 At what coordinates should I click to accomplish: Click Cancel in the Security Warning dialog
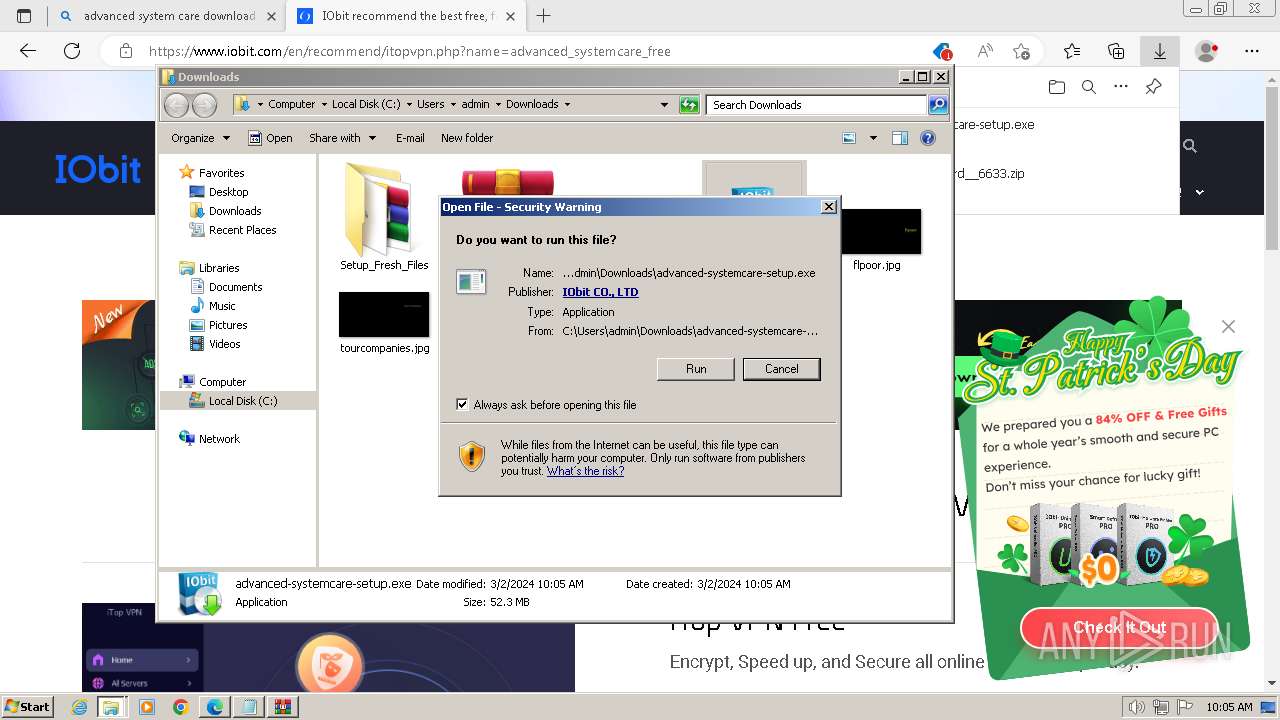coord(781,369)
